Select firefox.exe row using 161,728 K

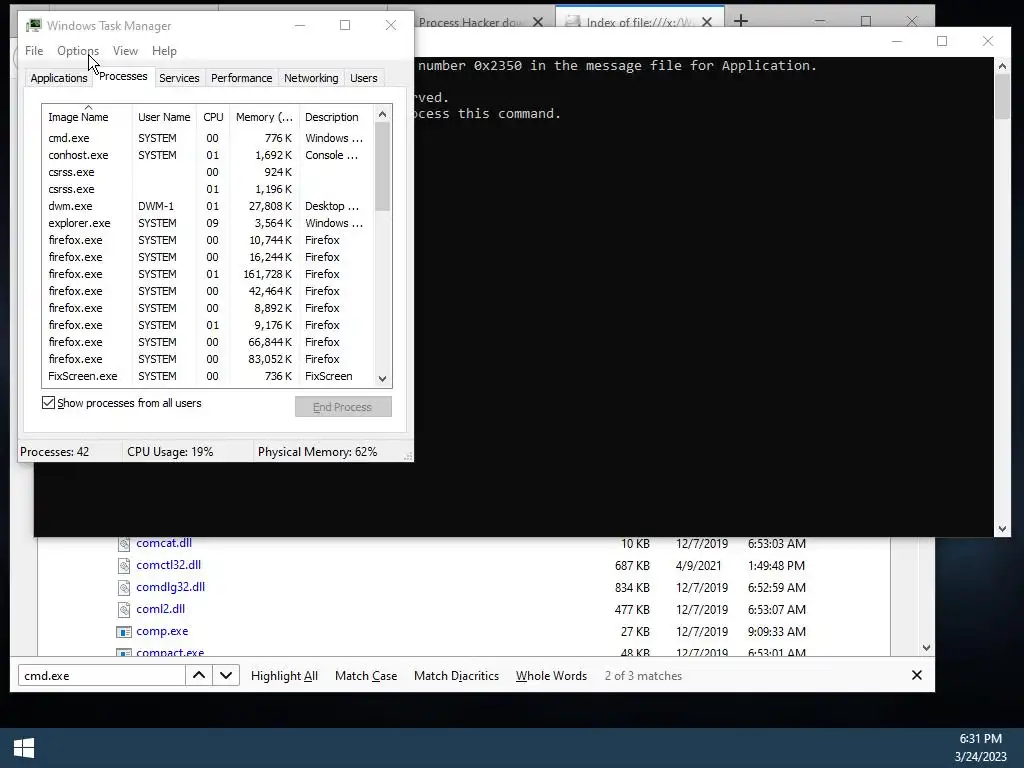208,274
